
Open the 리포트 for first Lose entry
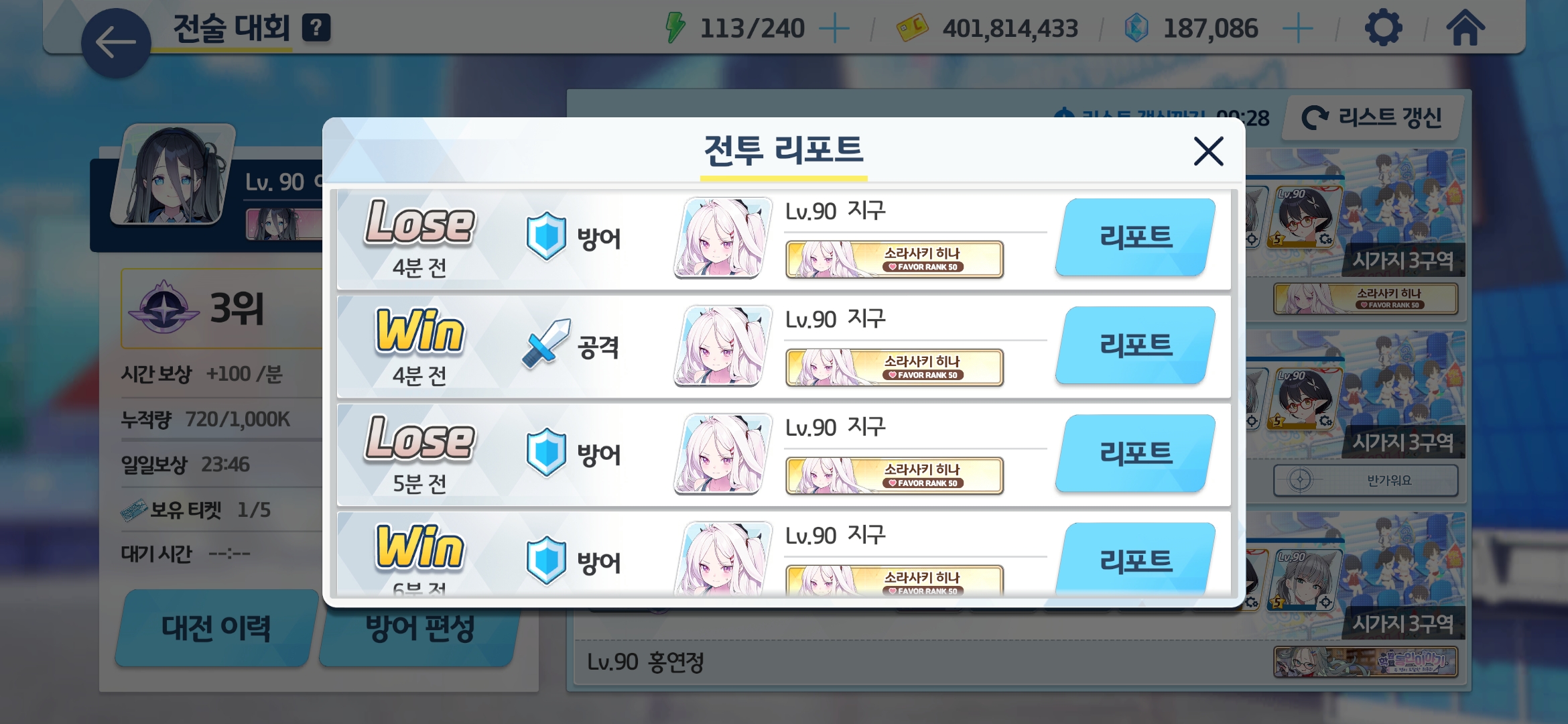tap(1136, 237)
